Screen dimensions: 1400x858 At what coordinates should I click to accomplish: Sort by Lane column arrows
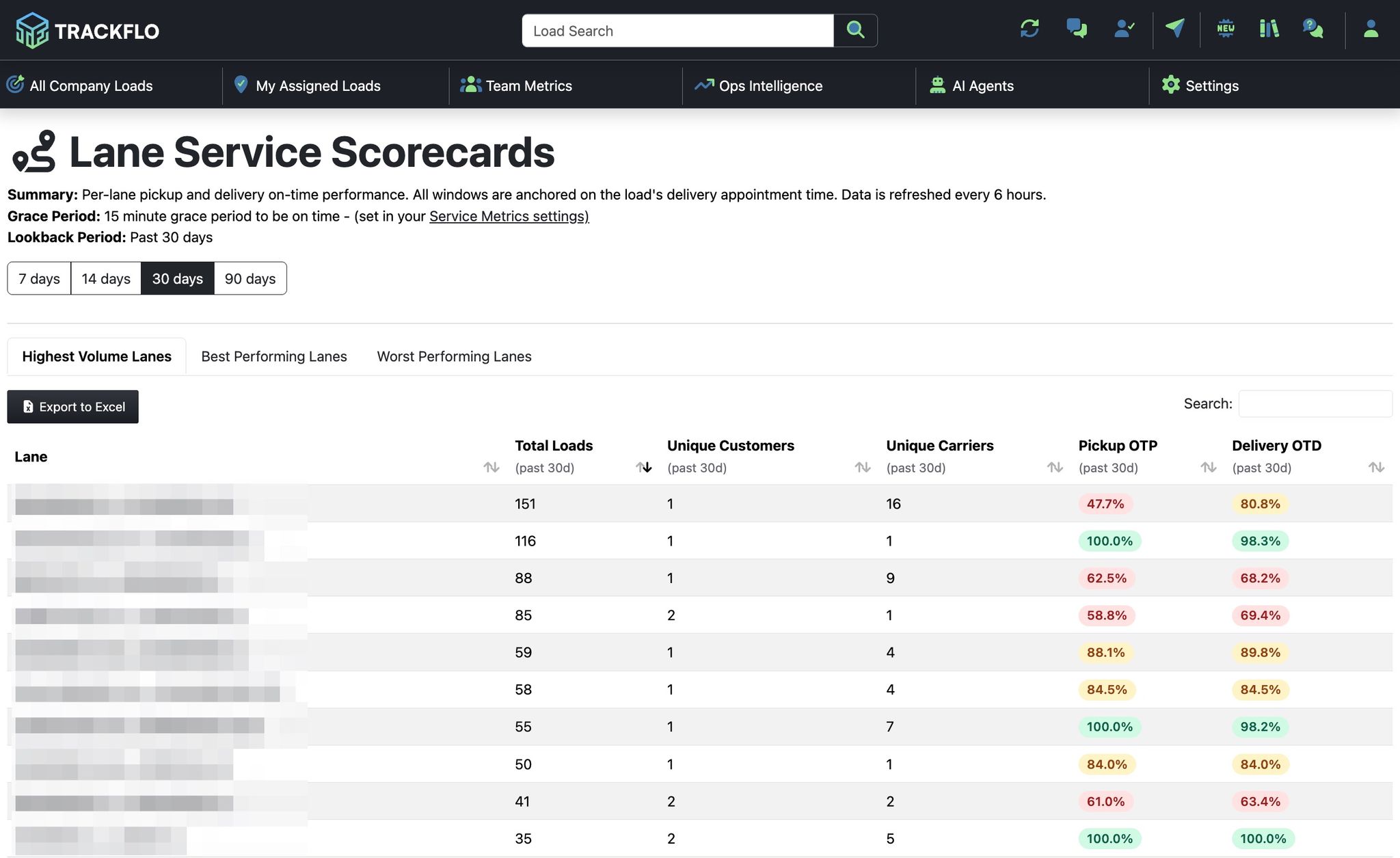click(x=491, y=468)
